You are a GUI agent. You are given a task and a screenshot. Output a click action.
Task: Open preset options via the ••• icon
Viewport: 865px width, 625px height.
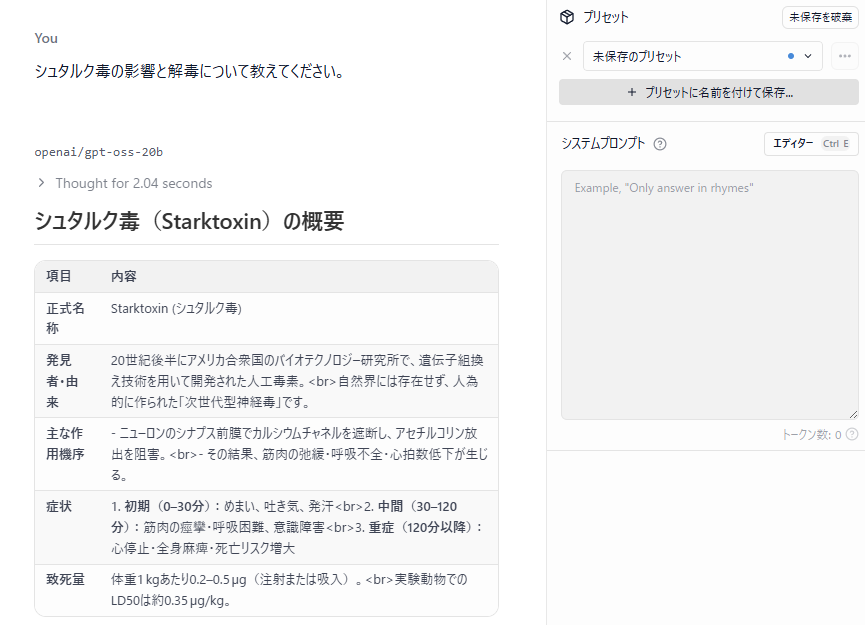pyautogui.click(x=845, y=56)
